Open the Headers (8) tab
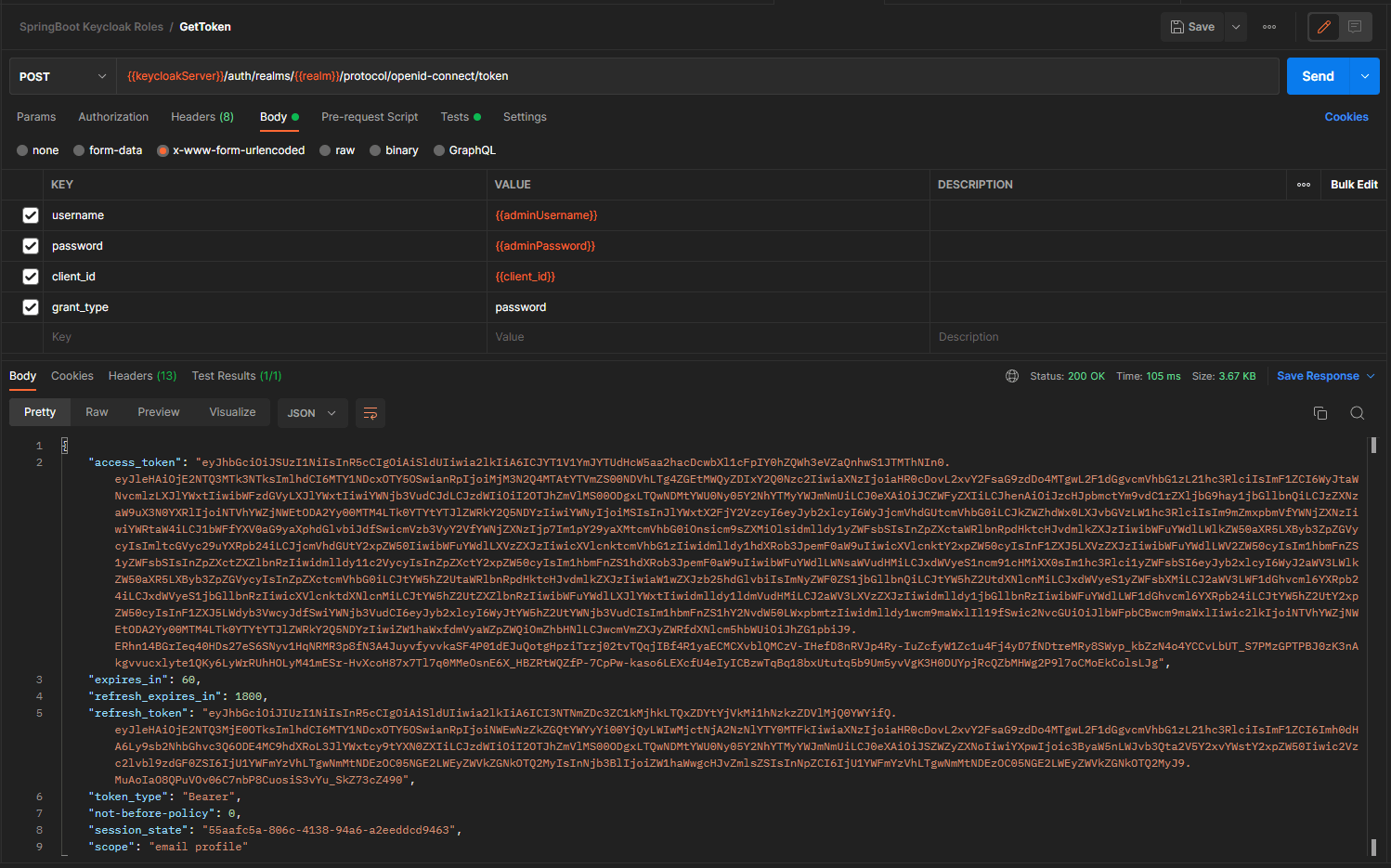1391x868 pixels. click(202, 117)
